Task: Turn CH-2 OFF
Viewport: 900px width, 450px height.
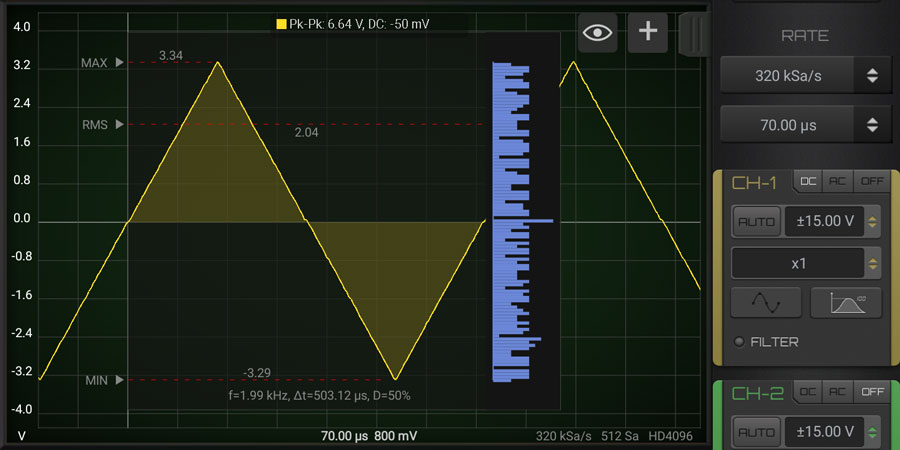Action: [871, 393]
